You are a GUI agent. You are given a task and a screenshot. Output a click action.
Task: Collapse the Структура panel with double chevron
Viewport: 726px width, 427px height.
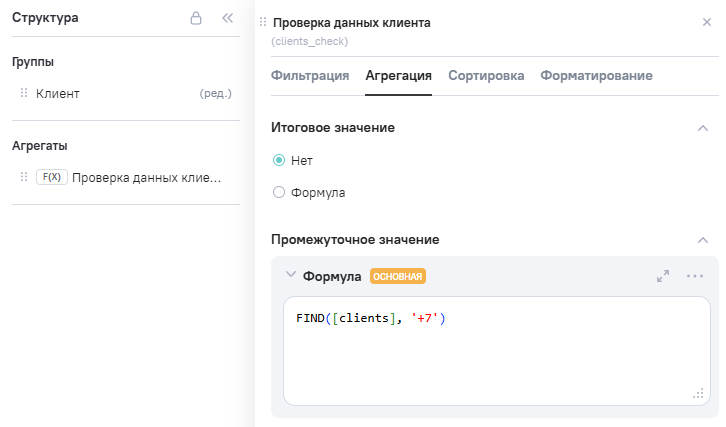227,18
